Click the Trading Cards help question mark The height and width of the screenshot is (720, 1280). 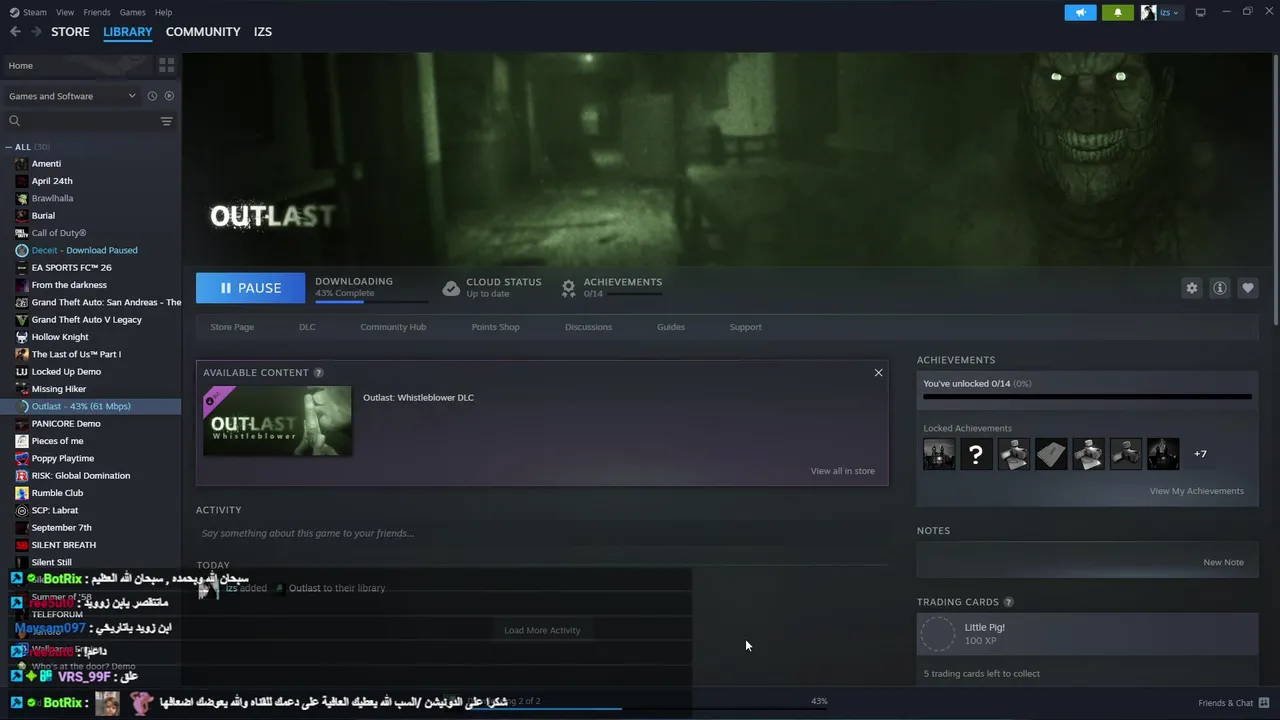1008,602
